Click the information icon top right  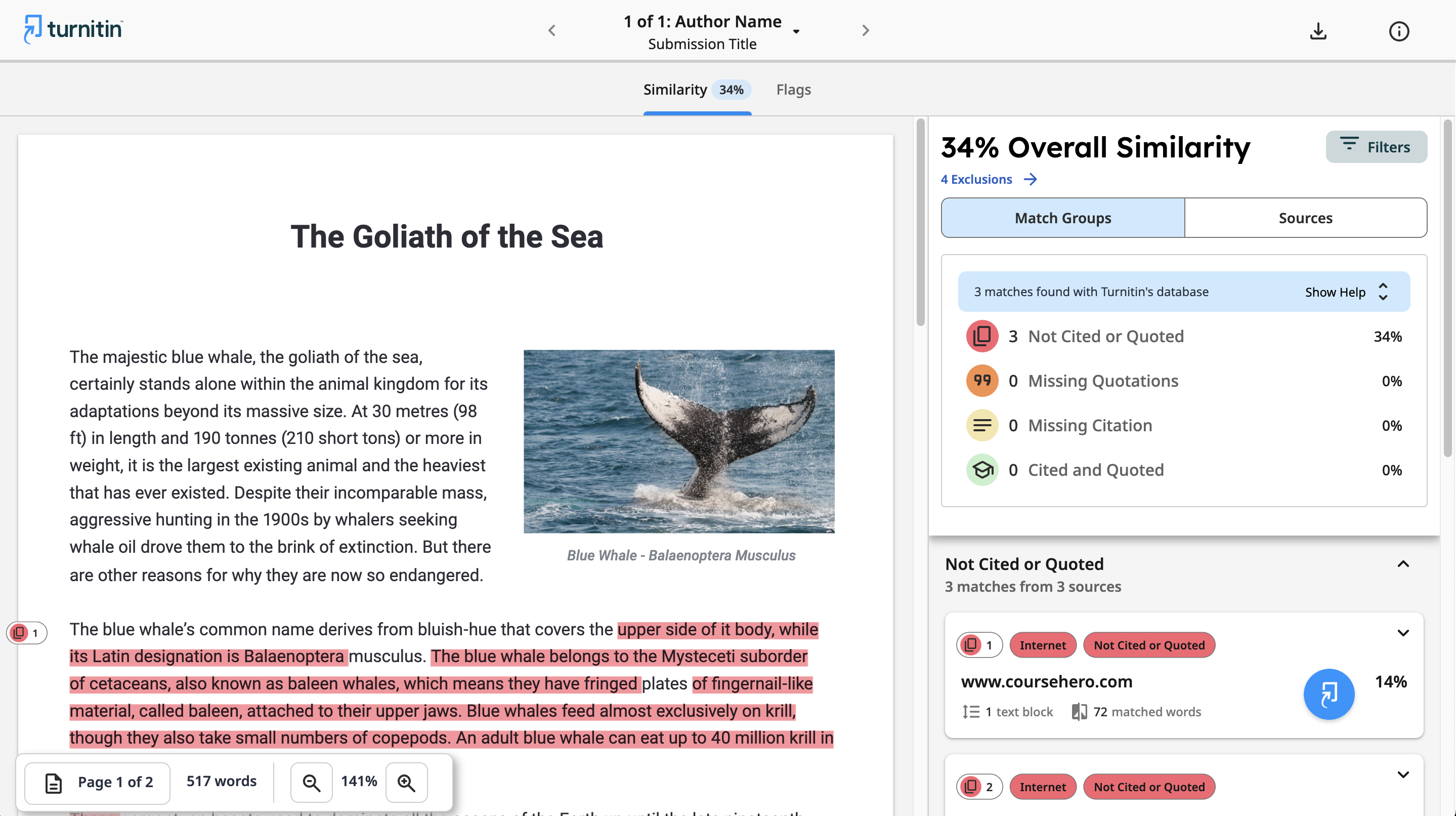pyautogui.click(x=1400, y=30)
